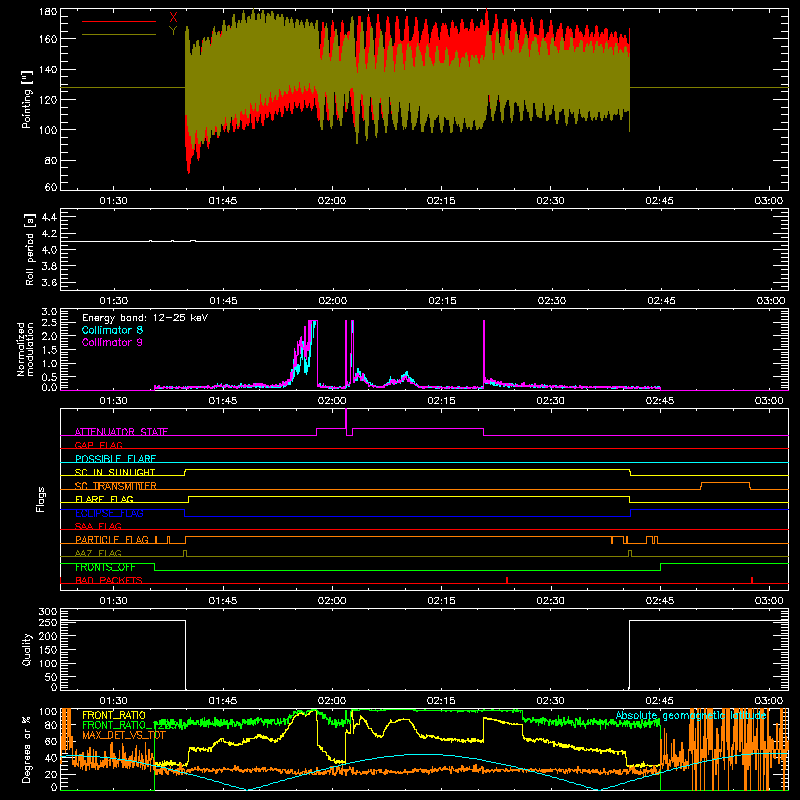Click the red X legend line
This screenshot has height=800, width=800.
pyautogui.click(x=118, y=21)
